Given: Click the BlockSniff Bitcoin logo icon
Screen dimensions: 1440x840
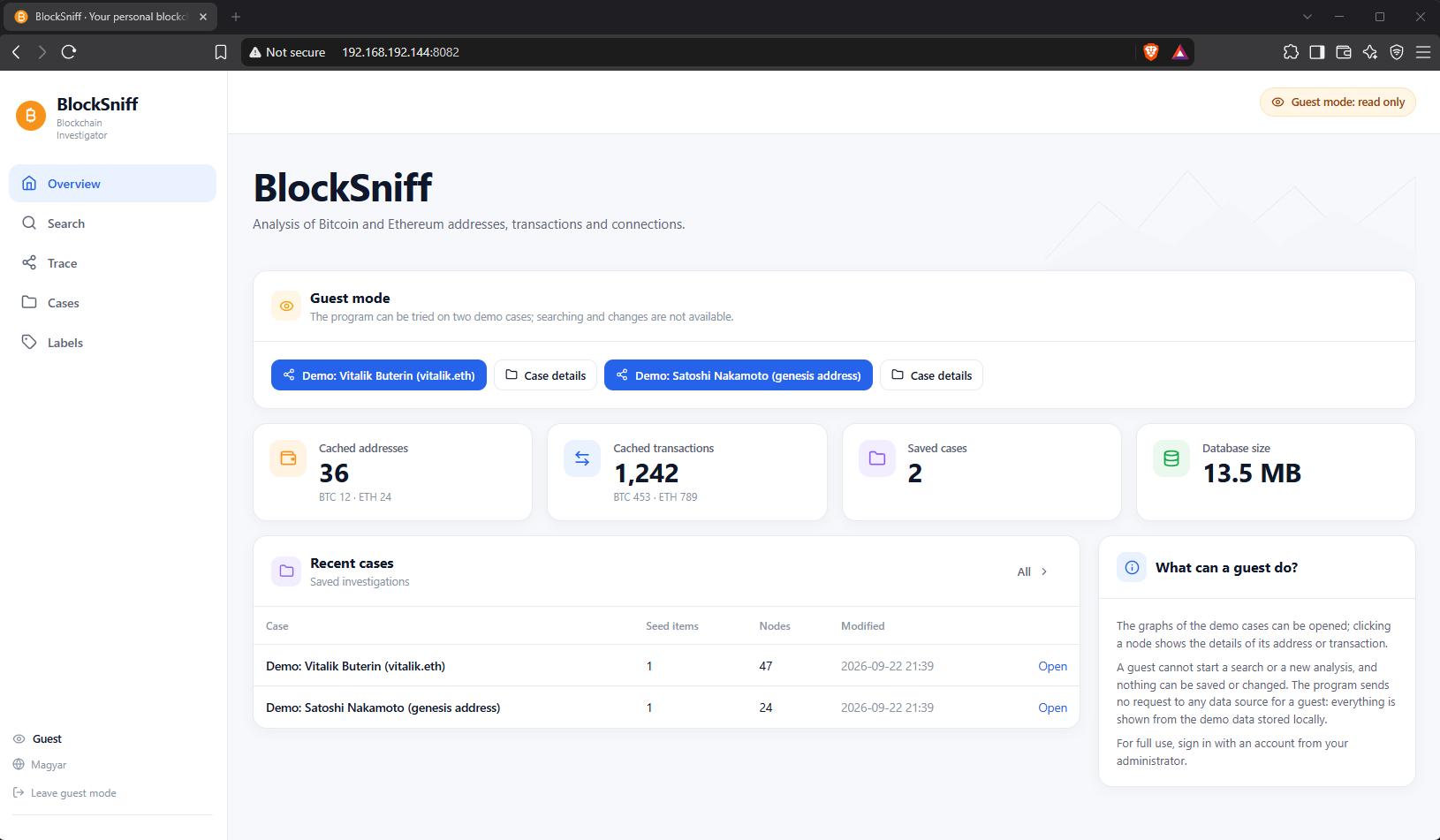Looking at the screenshot, I should (31, 116).
